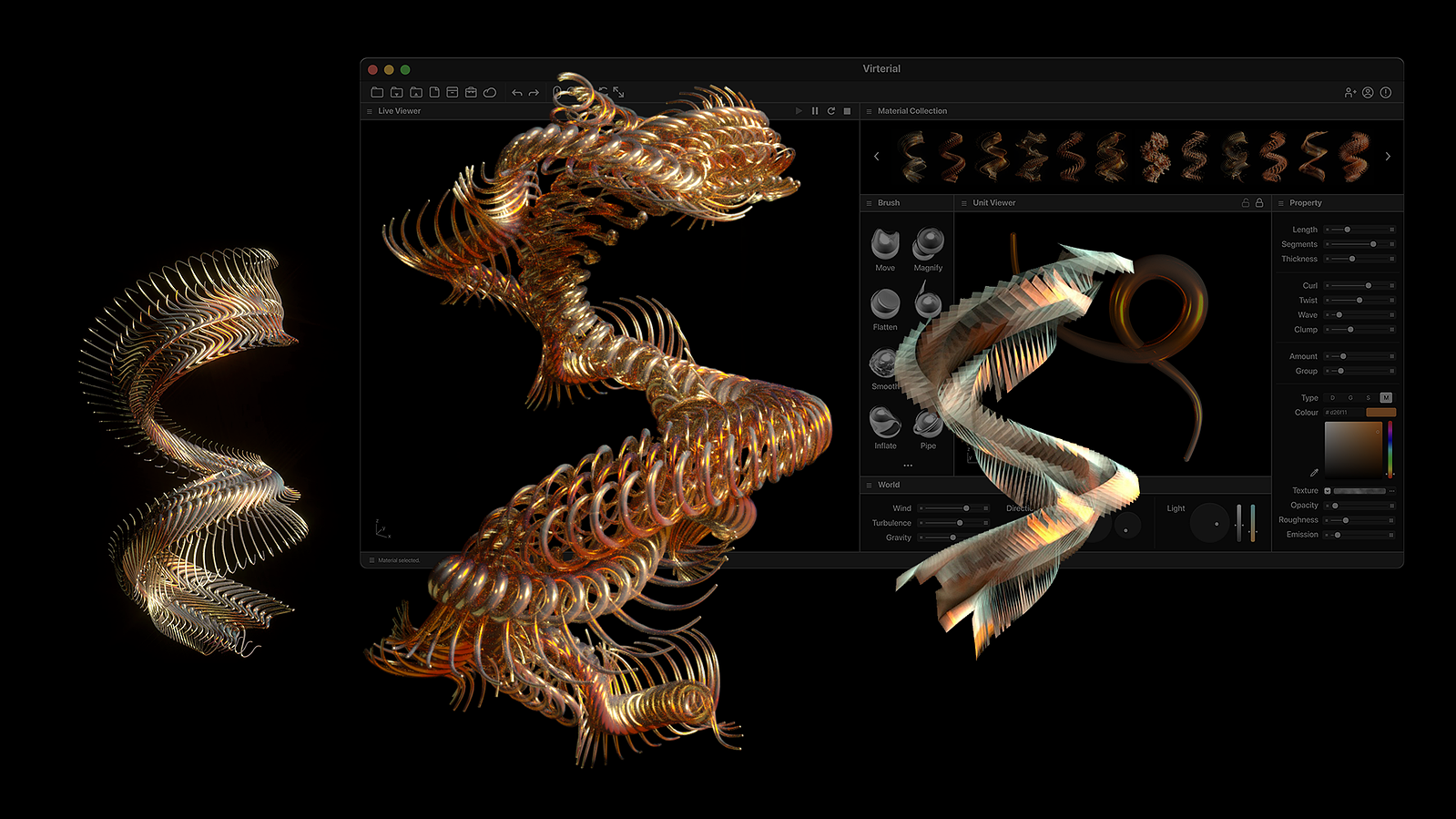Select material type D
This screenshot has width=1456, height=819.
[1332, 397]
